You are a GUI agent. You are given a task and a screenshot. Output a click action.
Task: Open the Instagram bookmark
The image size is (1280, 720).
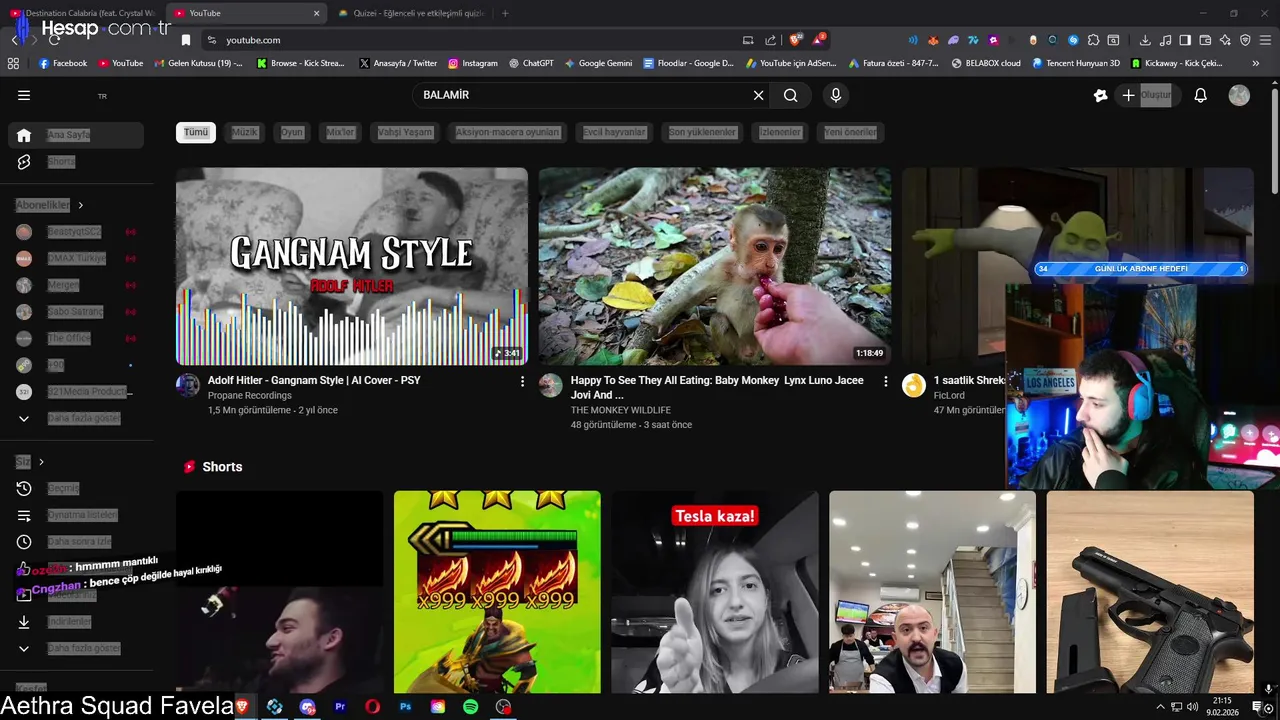[473, 63]
